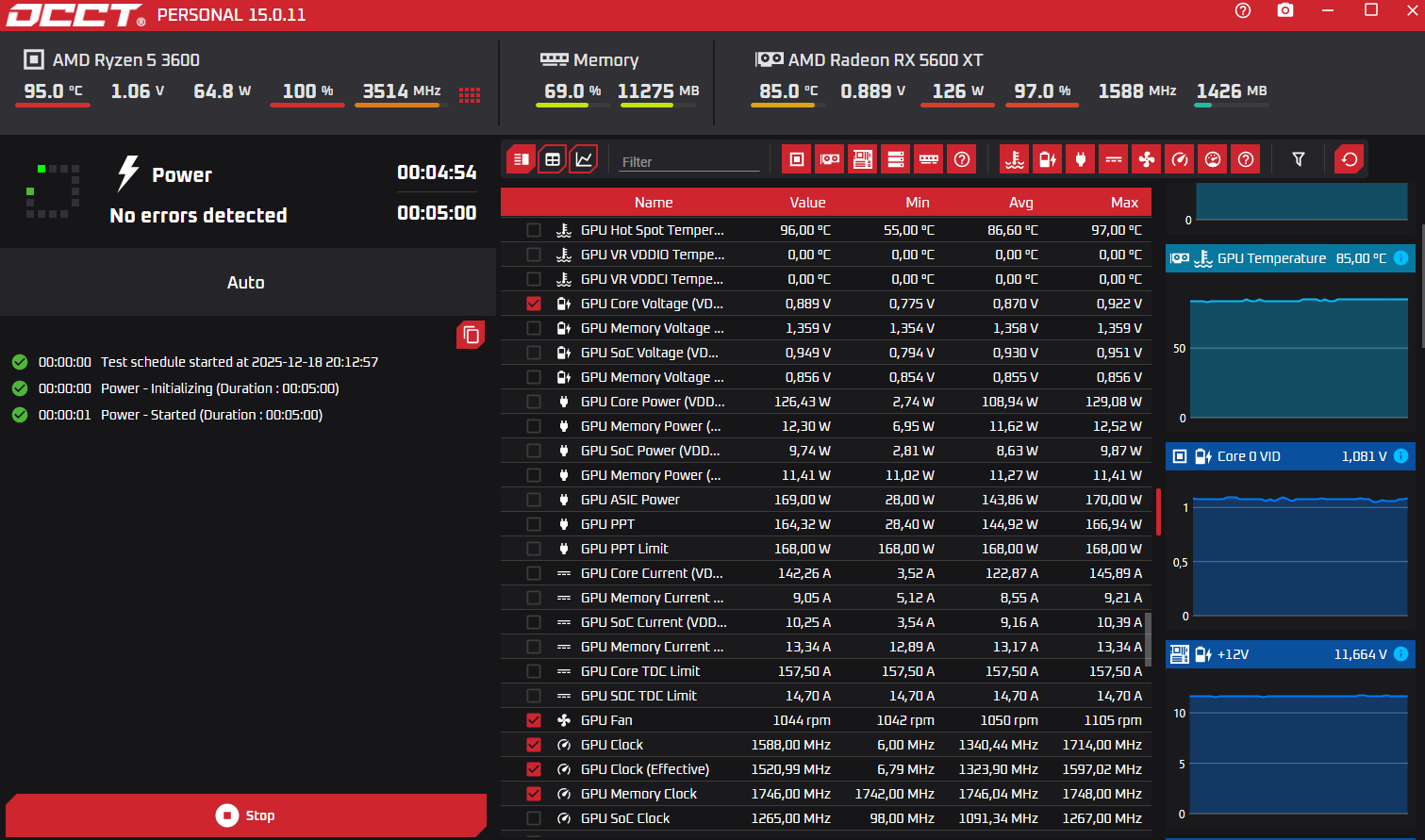Screen dimensions: 1425x840
Task: Toggle motherboard sensors filter icon
Action: [x=863, y=160]
